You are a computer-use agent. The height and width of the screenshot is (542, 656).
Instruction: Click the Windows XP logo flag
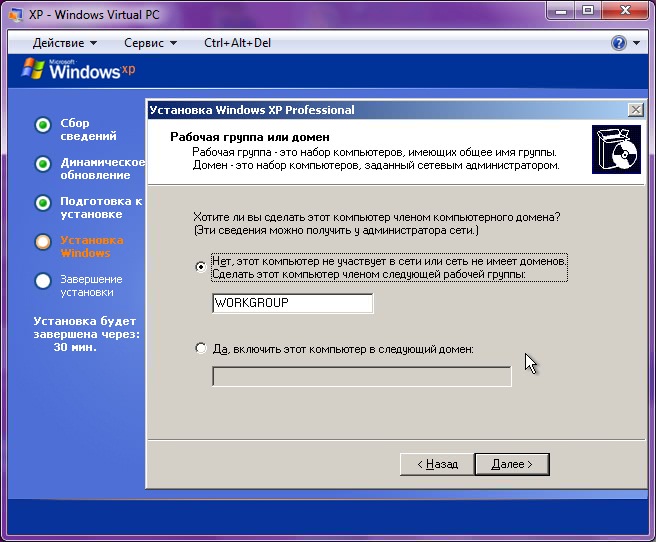33,69
